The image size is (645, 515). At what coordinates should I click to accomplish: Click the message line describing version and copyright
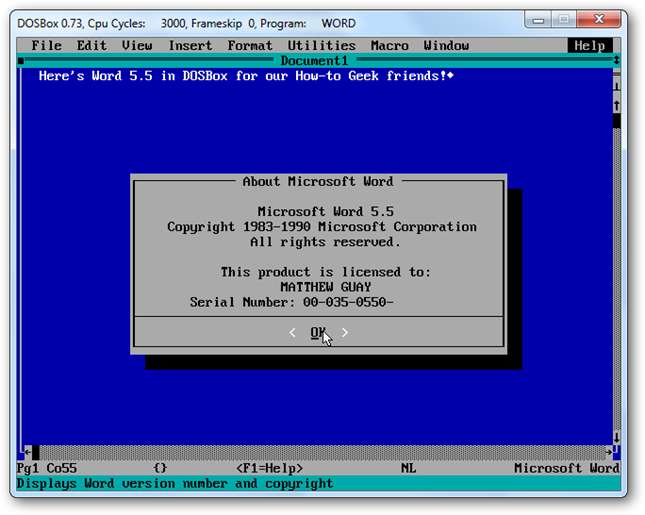click(175, 483)
